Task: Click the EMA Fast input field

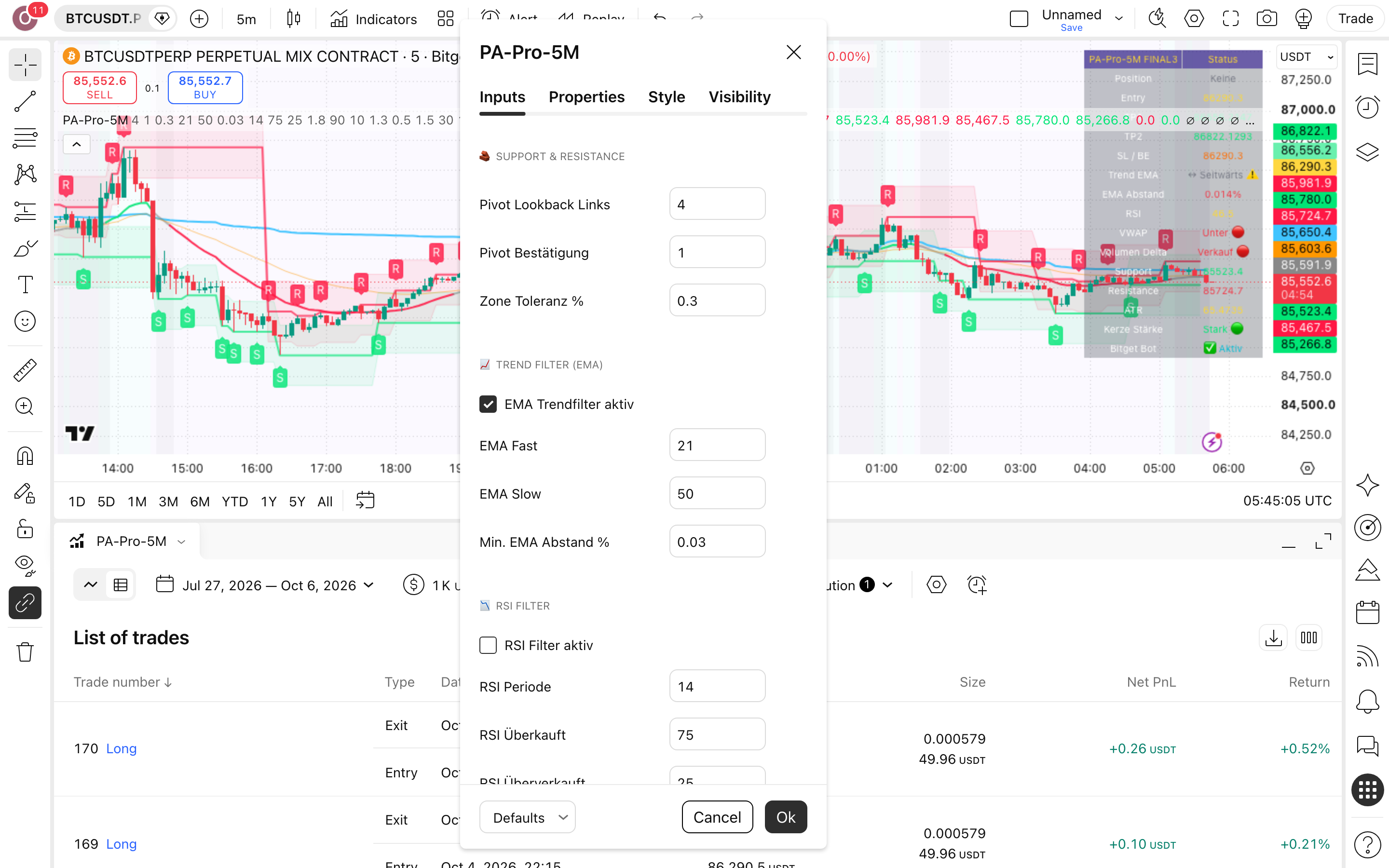Action: (717, 445)
